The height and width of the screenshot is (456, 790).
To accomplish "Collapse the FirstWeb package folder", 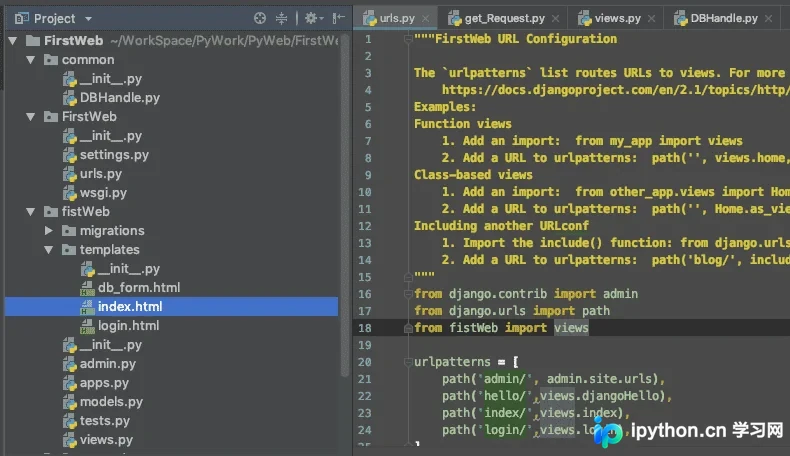I will [31, 117].
